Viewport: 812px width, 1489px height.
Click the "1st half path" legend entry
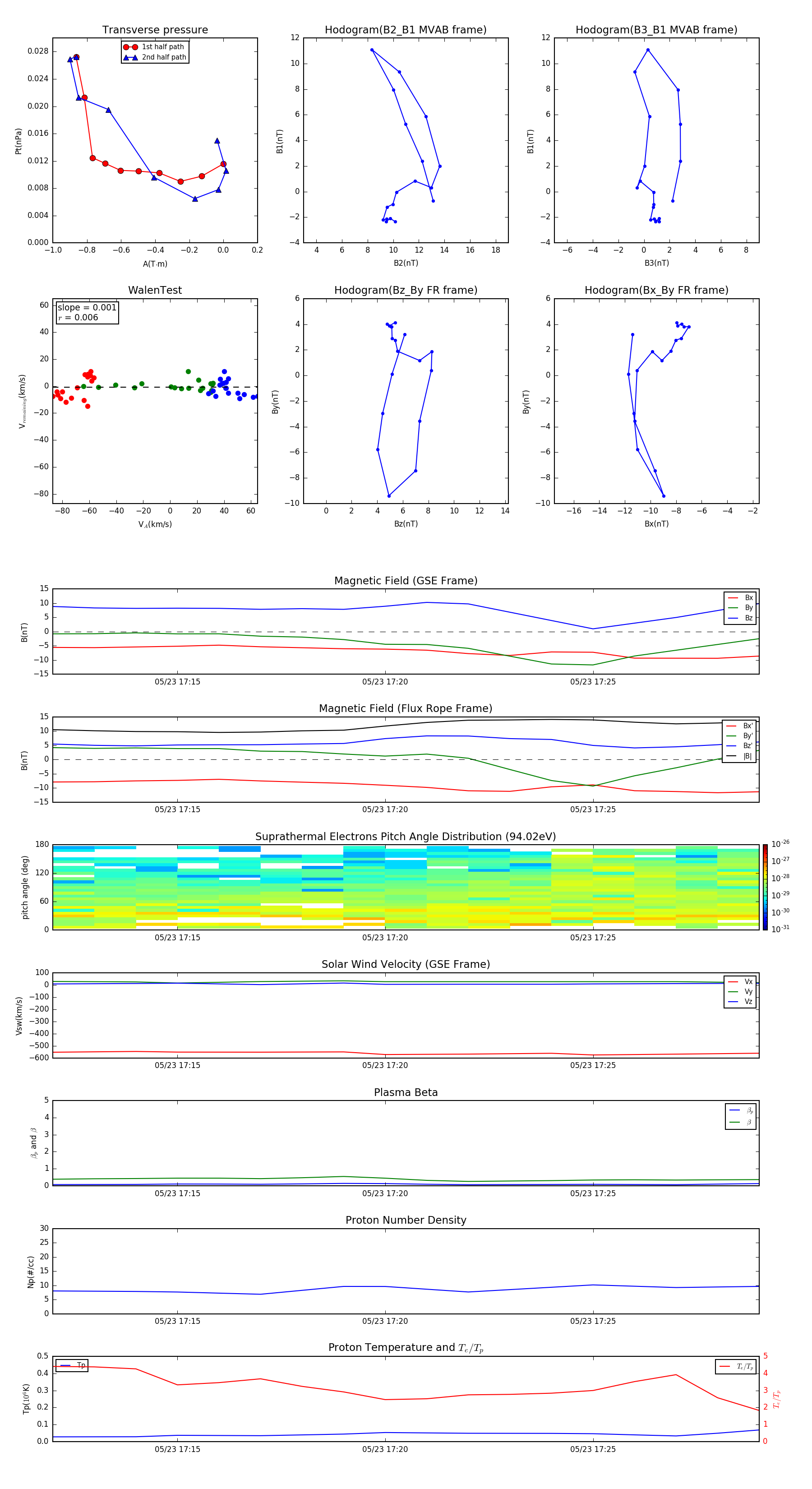pyautogui.click(x=154, y=47)
